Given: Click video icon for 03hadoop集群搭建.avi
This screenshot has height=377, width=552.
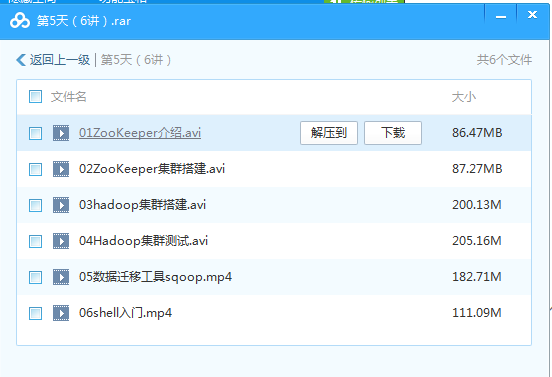Looking at the screenshot, I should 61,205.
